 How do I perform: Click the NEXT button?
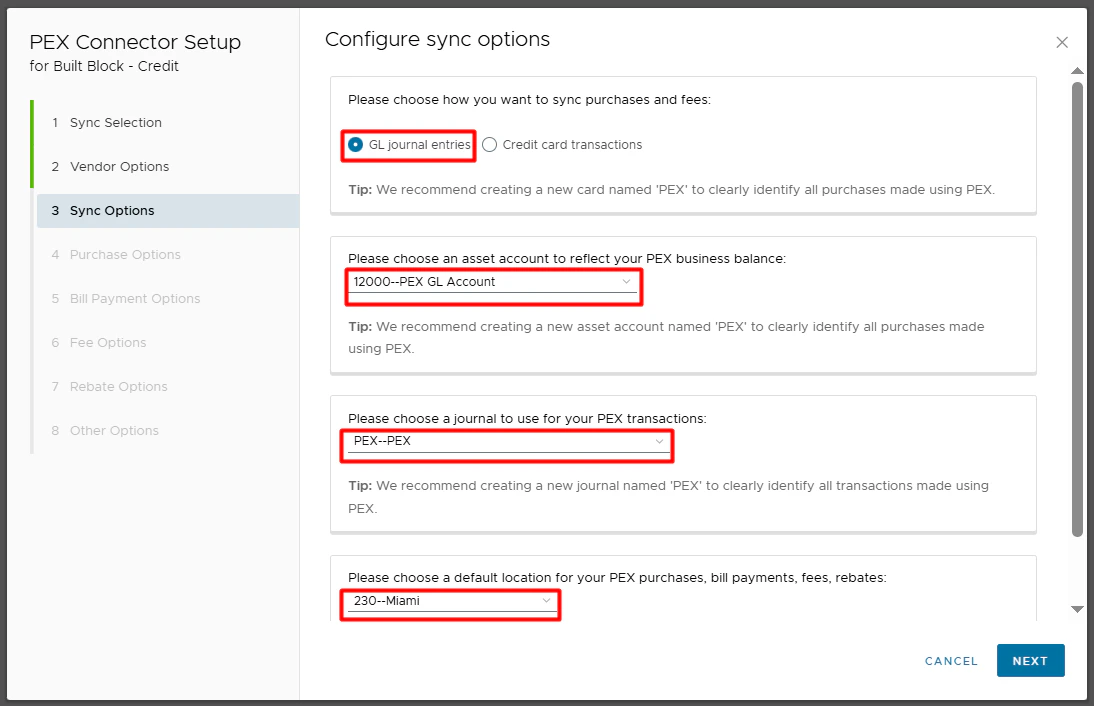(1031, 661)
